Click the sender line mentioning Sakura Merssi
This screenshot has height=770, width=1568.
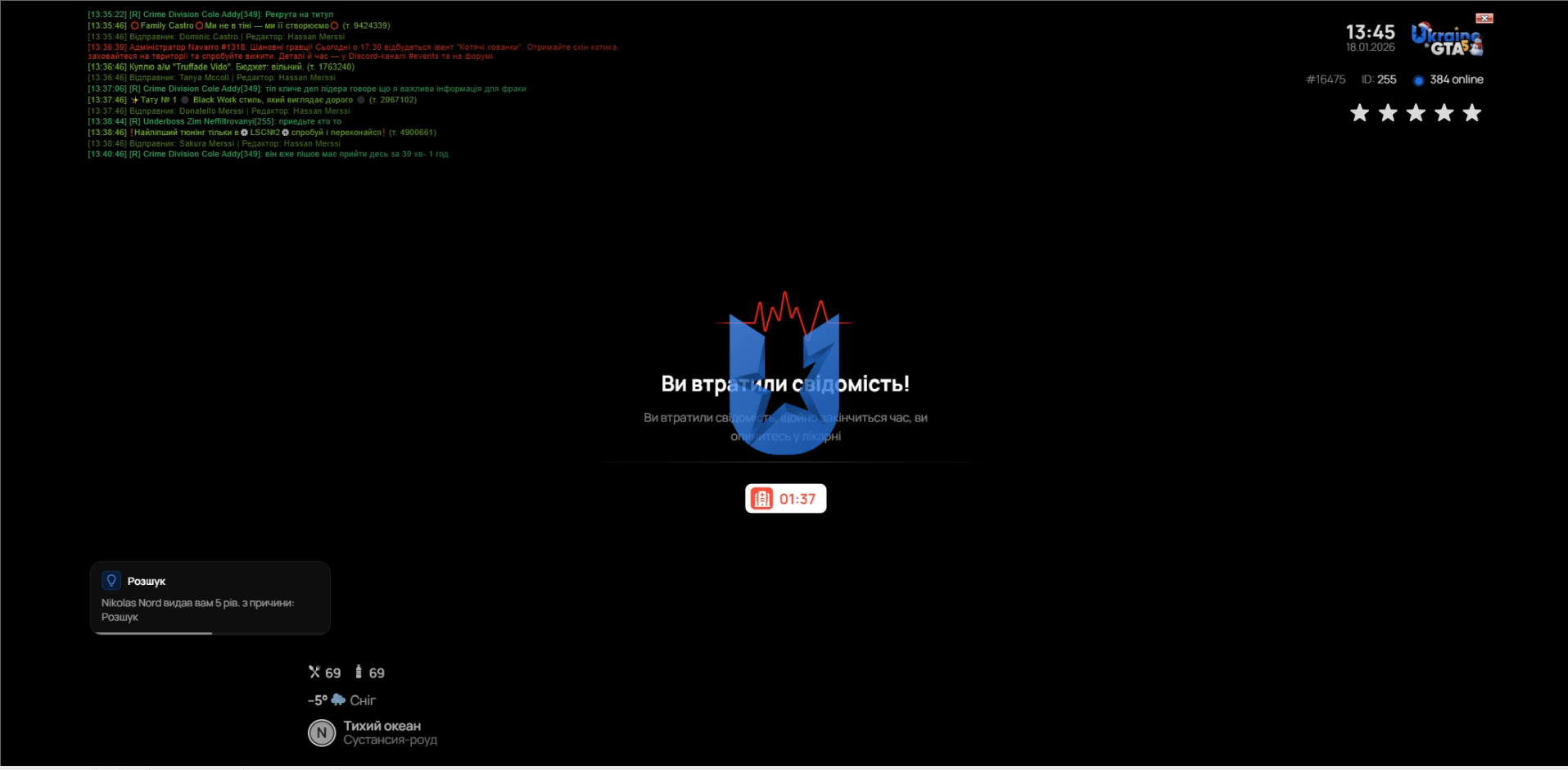(214, 143)
